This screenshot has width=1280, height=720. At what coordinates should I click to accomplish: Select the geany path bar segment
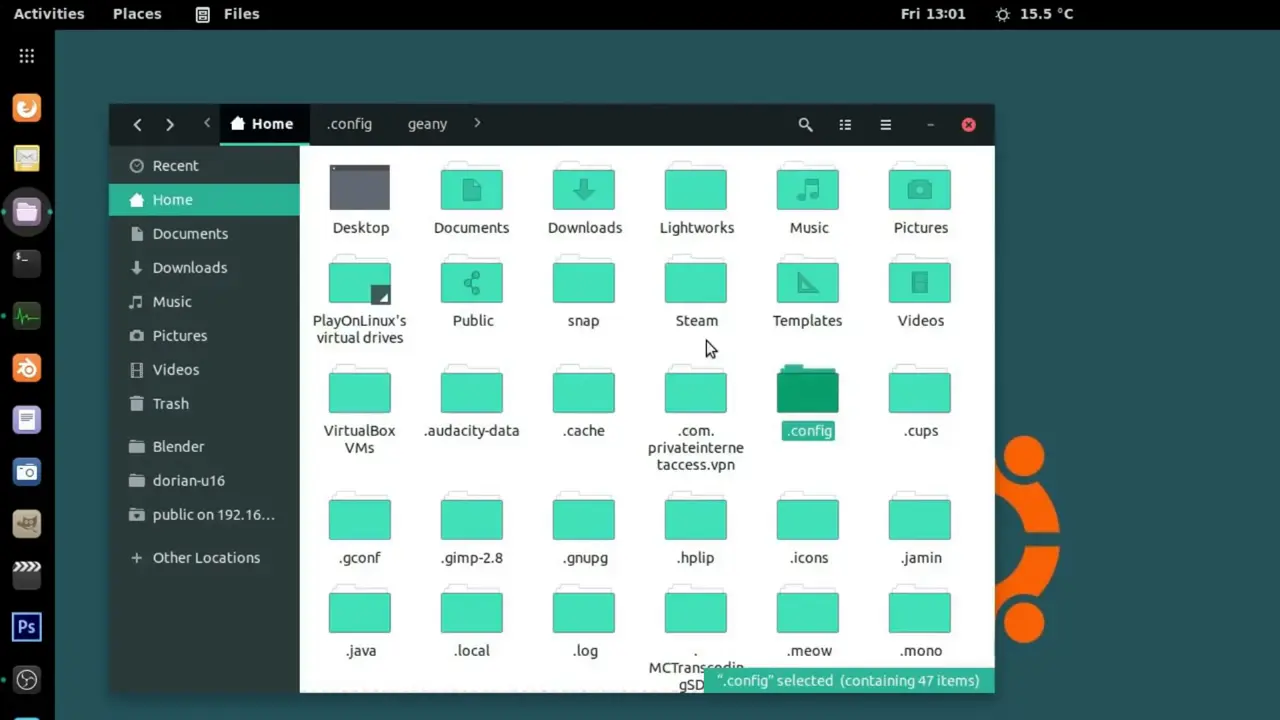click(x=427, y=124)
